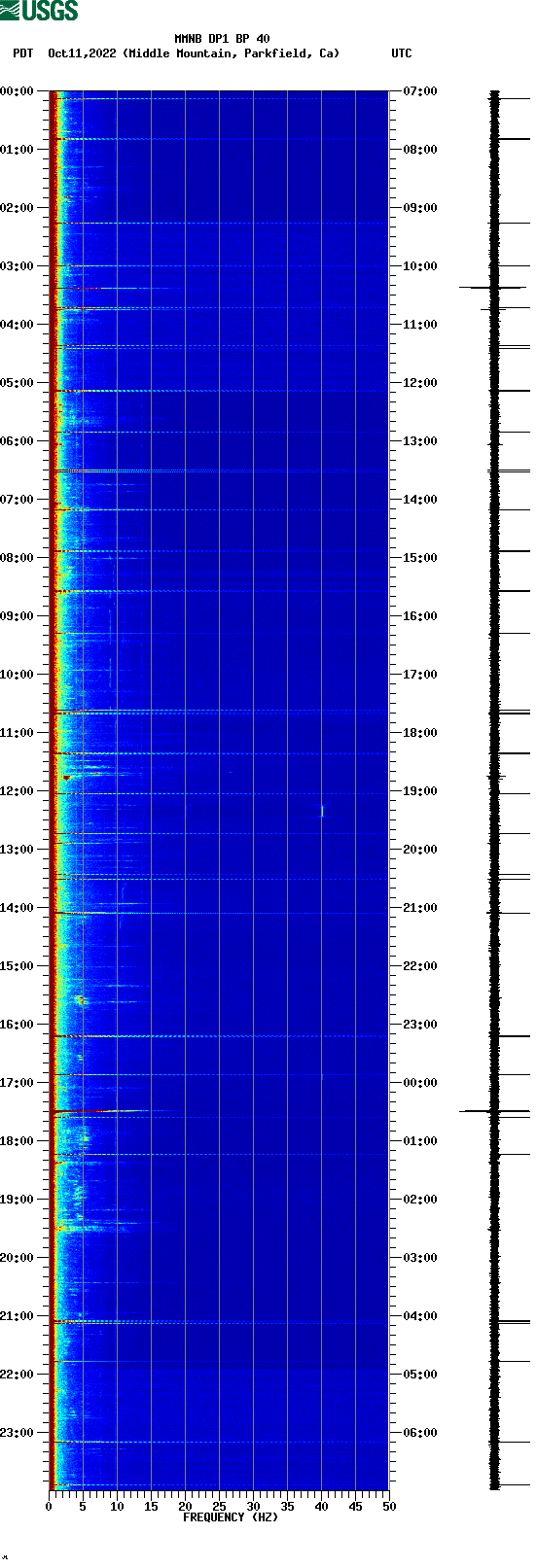Click the 21:00 tick label on the UTC axis
Screen dimensions: 537x1568
click(x=420, y=908)
